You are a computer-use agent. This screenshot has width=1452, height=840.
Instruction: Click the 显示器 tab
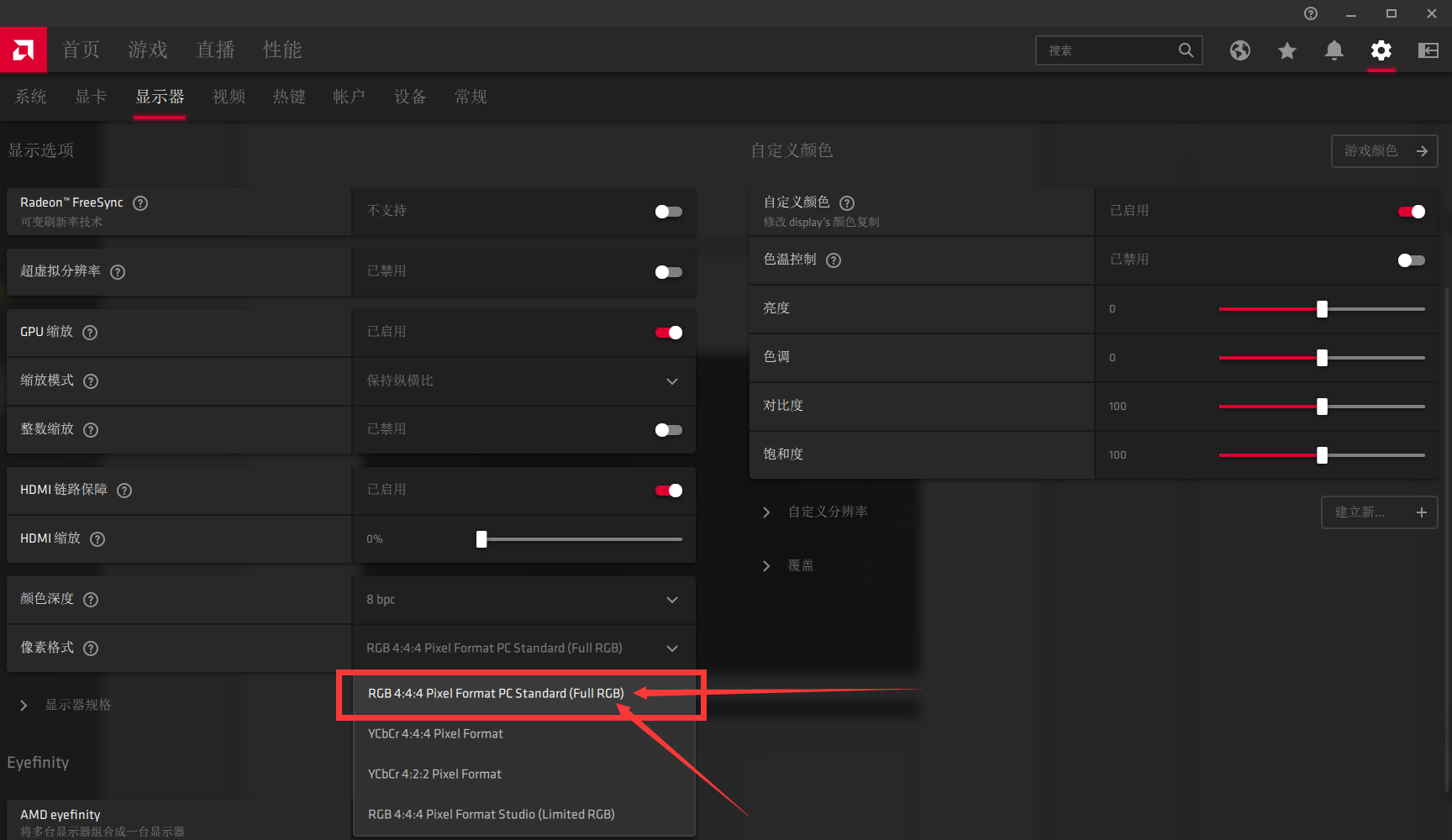[x=160, y=97]
